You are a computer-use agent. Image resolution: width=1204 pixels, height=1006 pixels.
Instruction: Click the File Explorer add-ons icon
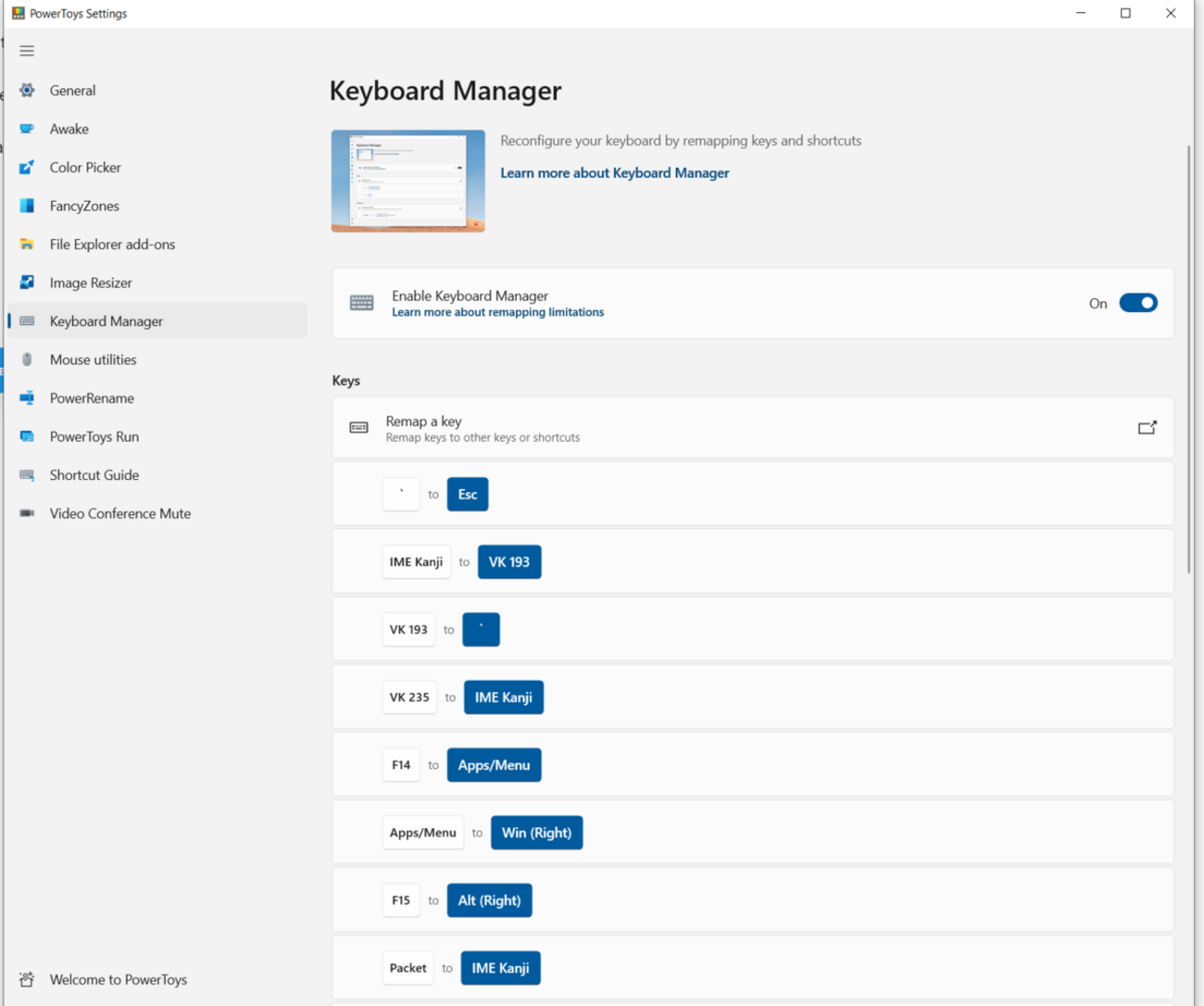coord(27,245)
